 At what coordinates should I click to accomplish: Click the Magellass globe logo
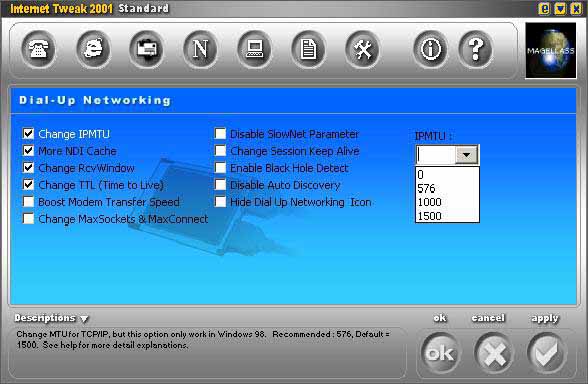(x=550, y=50)
